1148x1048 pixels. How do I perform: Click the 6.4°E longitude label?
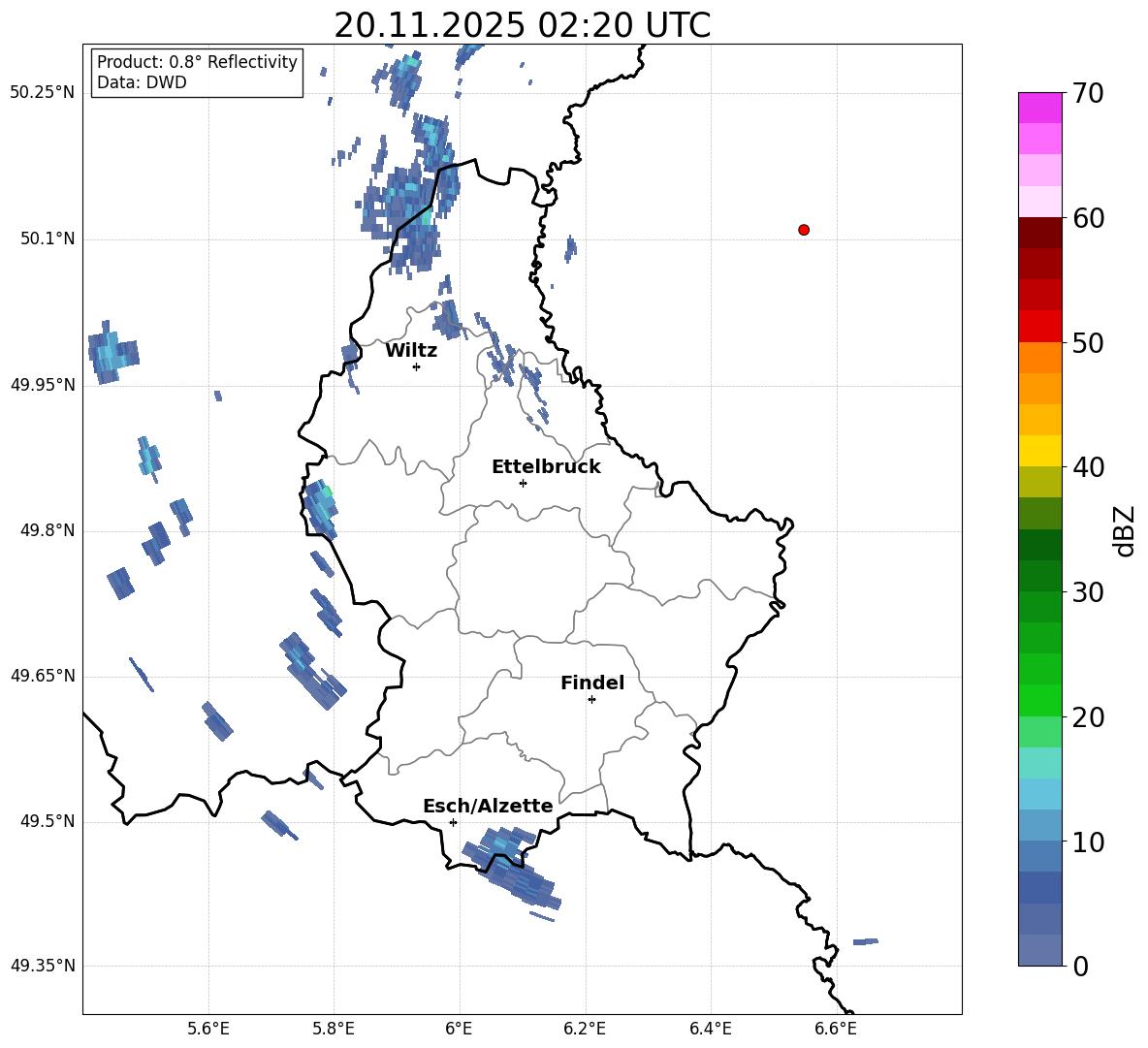pyautogui.click(x=710, y=1029)
